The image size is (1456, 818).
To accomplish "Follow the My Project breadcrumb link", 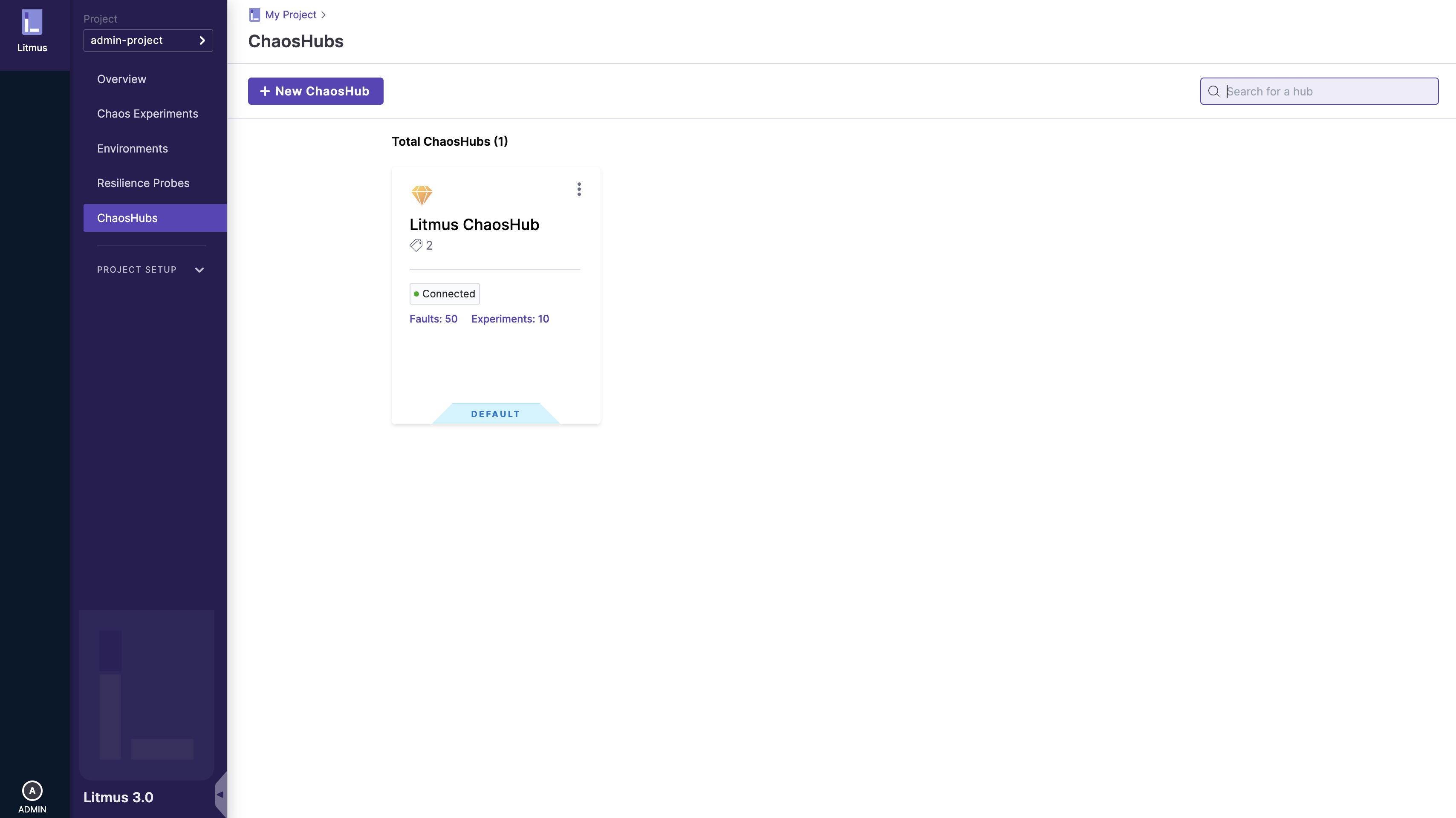I will tap(291, 14).
